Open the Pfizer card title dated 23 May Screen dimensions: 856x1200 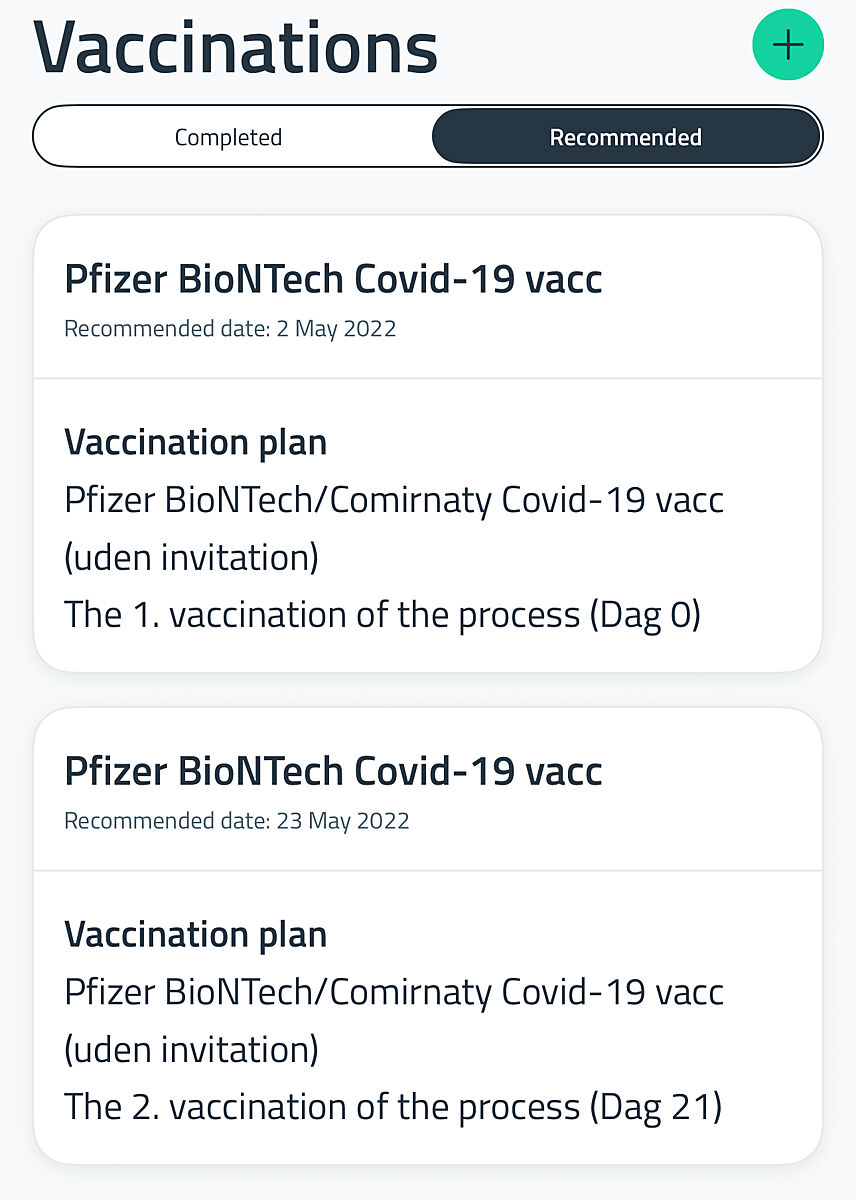tap(333, 771)
